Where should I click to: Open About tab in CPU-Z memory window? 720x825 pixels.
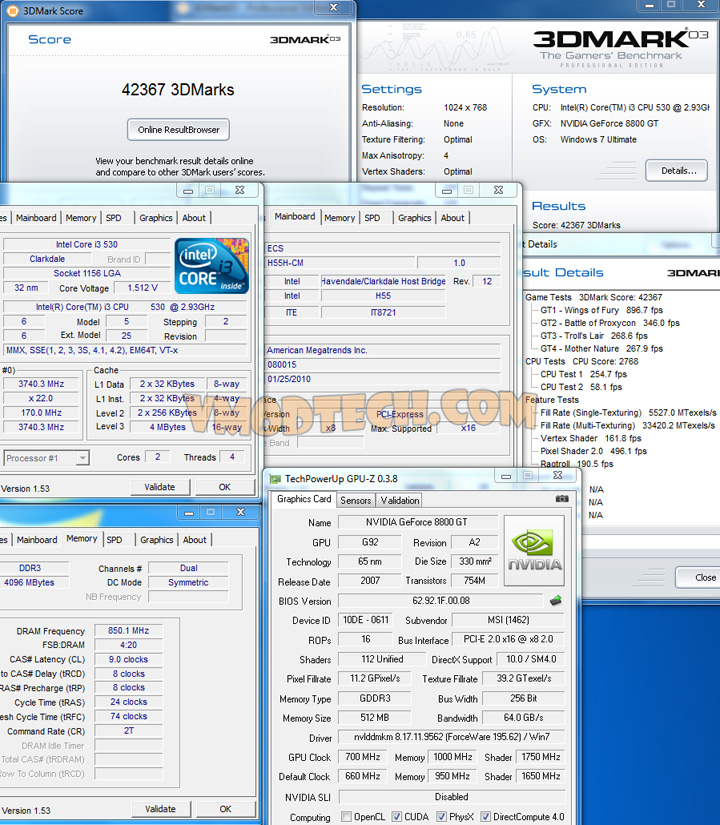[195, 540]
